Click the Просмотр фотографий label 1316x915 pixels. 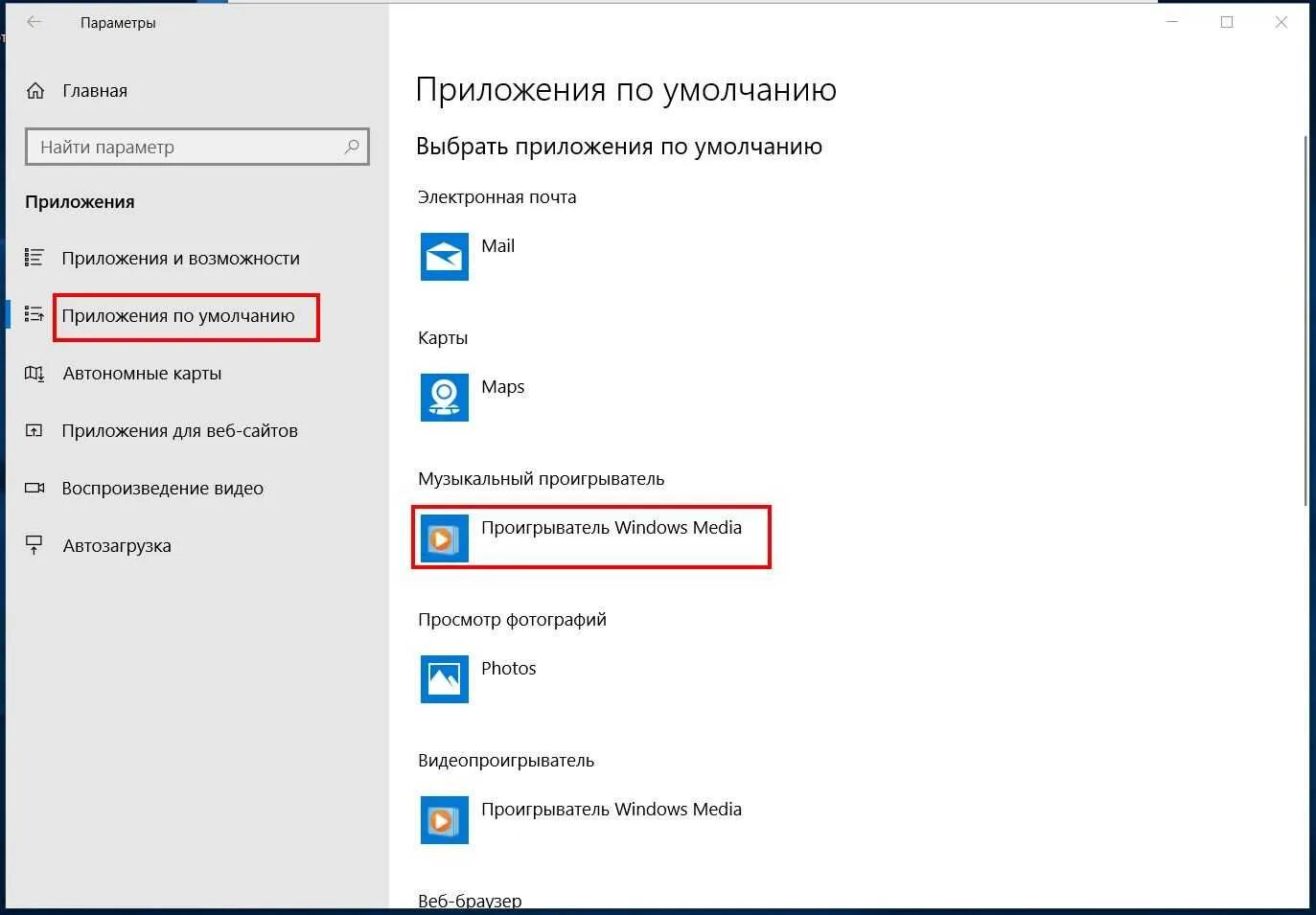[513, 620]
